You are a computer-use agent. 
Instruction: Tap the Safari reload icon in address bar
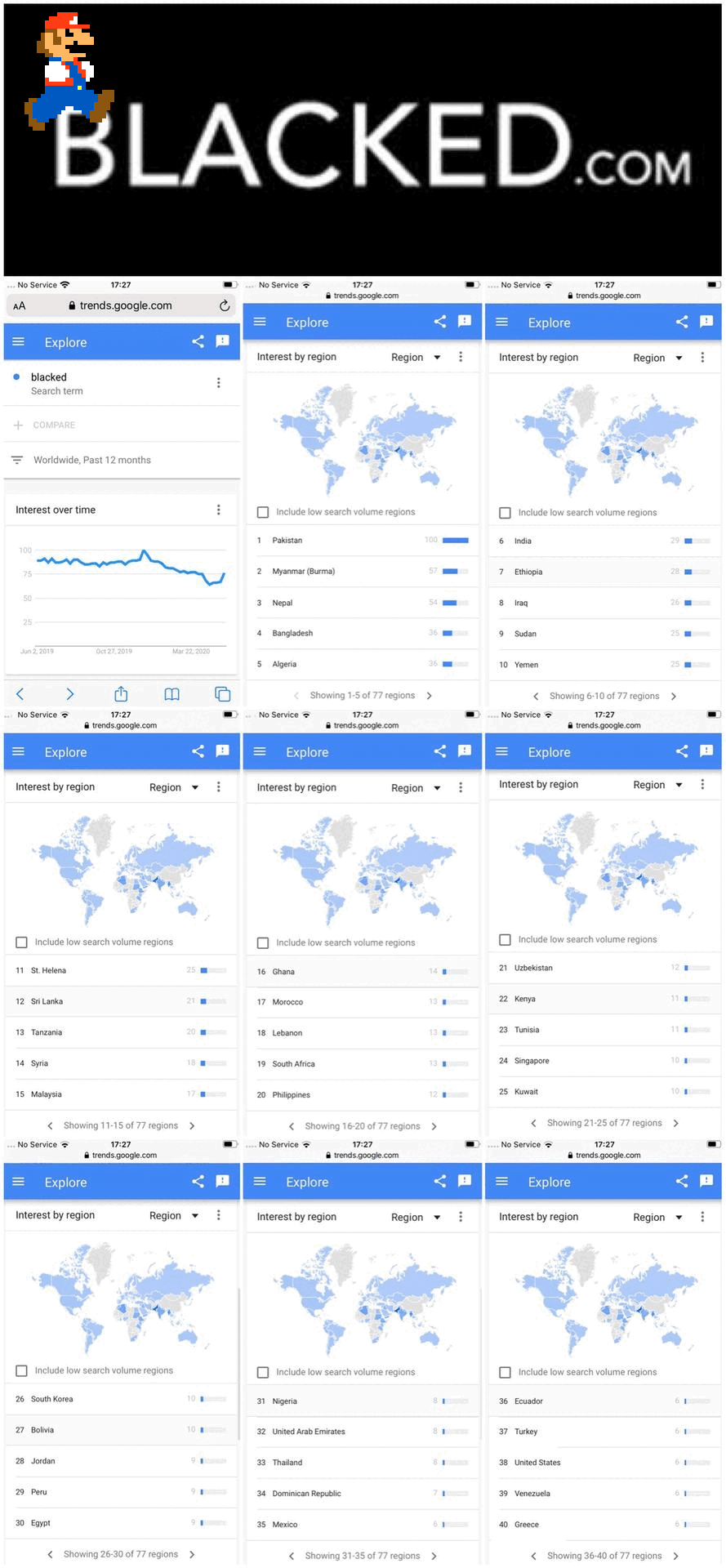click(x=225, y=305)
